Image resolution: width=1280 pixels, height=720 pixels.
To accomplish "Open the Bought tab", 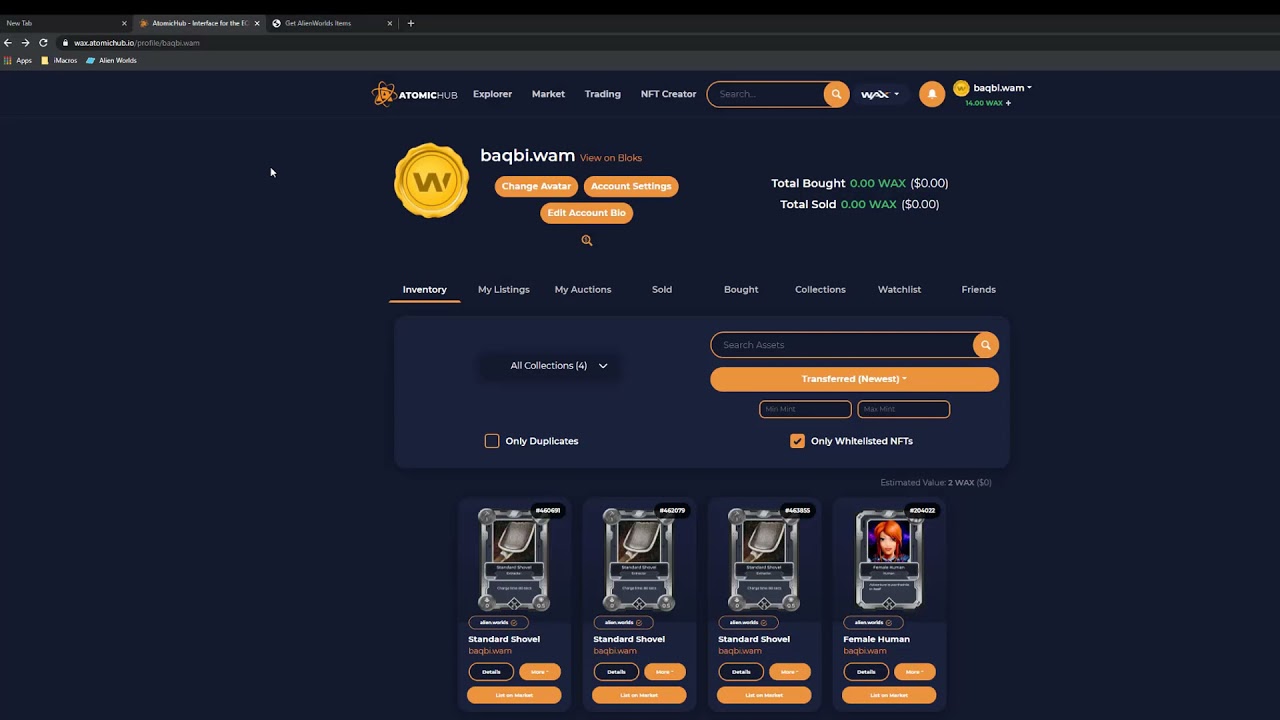I will [741, 289].
